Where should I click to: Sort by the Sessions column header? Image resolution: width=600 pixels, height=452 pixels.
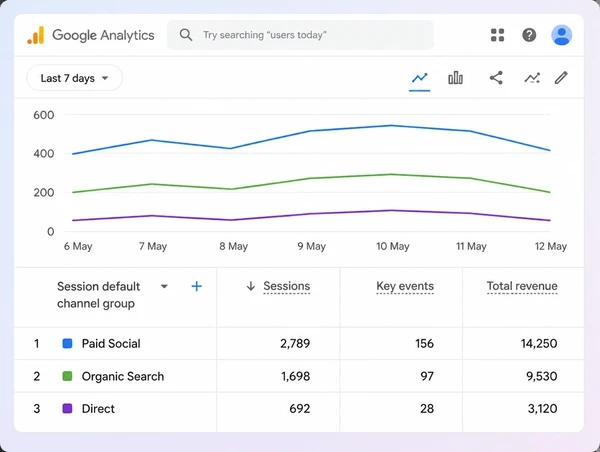(x=287, y=286)
